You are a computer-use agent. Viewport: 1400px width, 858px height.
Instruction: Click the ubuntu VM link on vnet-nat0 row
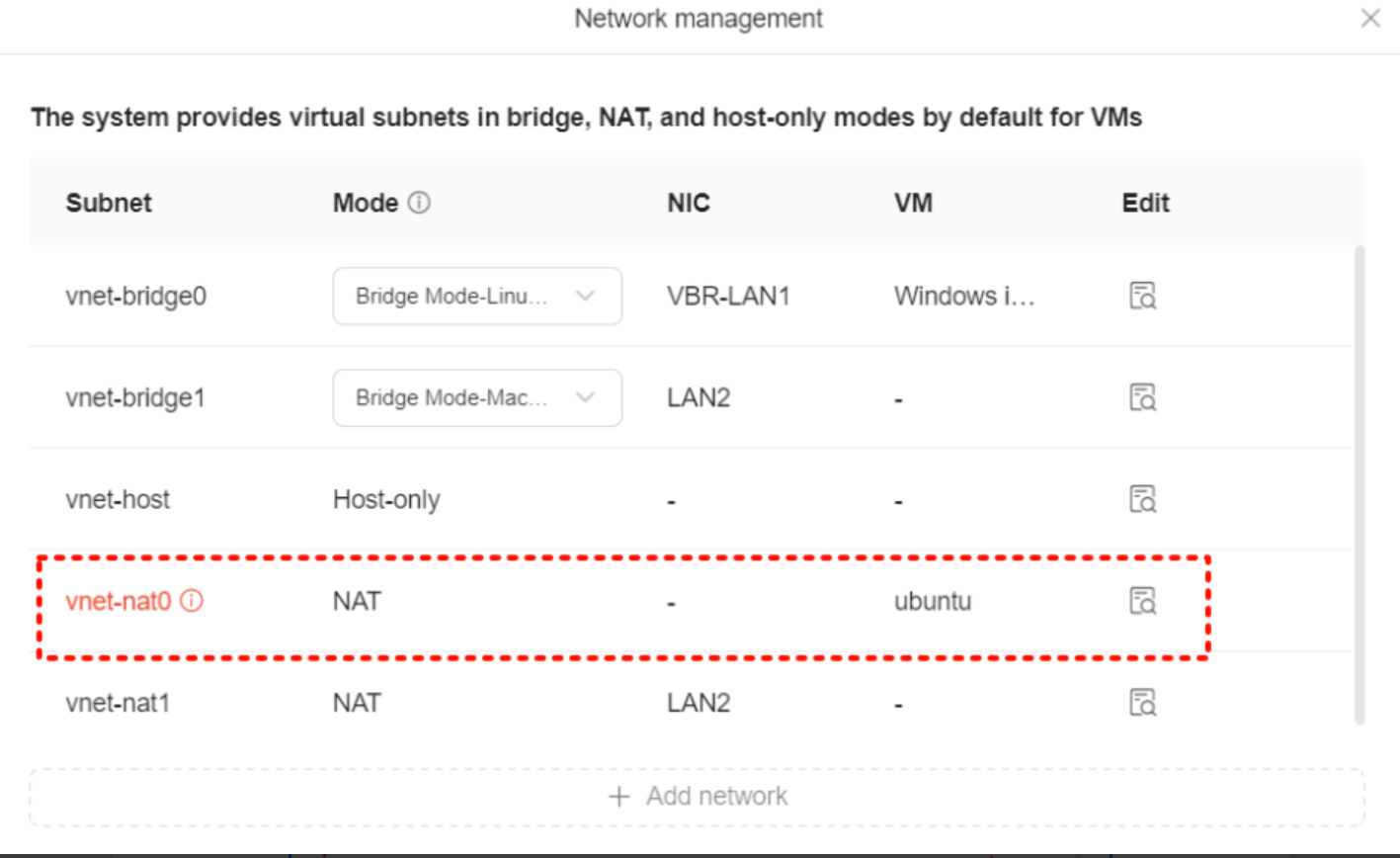pyautogui.click(x=933, y=601)
